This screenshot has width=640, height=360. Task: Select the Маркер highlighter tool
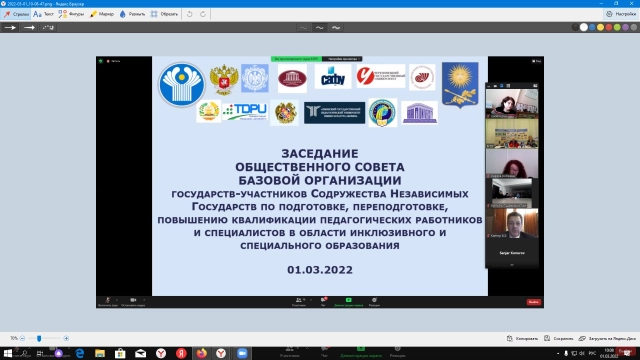point(102,14)
